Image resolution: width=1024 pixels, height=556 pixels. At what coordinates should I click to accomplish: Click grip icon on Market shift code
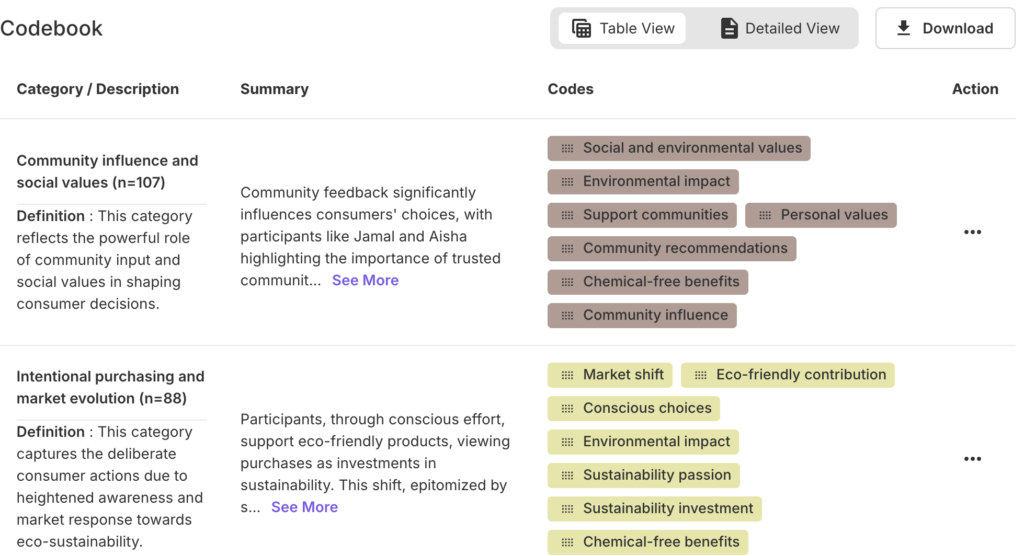(567, 375)
